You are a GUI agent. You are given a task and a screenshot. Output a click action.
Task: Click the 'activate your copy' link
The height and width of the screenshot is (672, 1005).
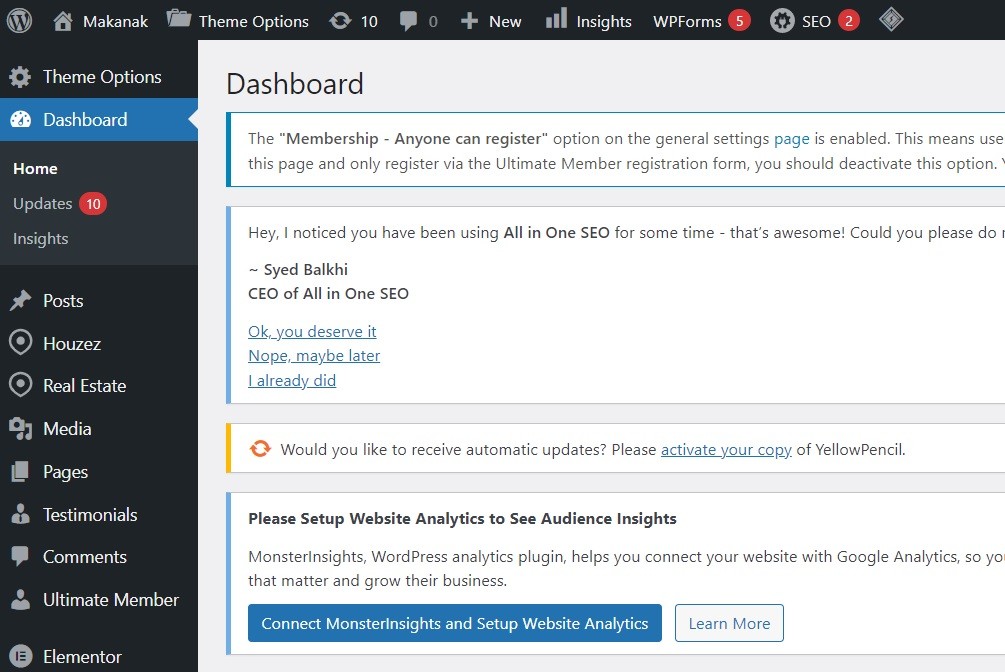pos(726,449)
